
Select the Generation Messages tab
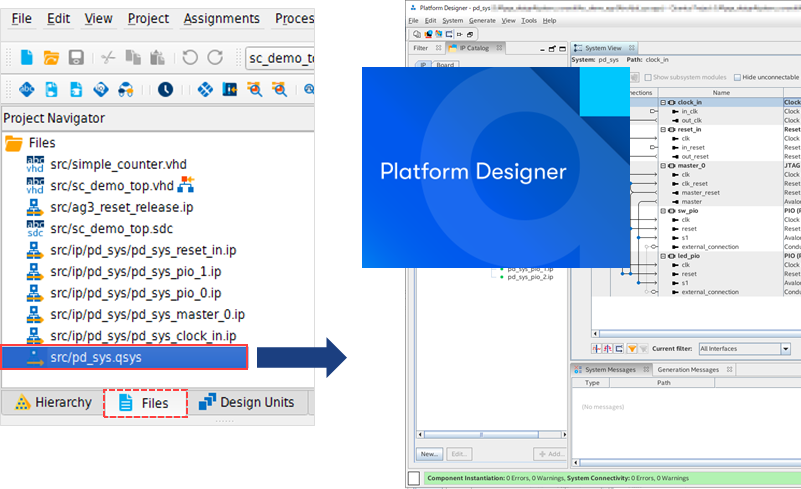point(688,369)
